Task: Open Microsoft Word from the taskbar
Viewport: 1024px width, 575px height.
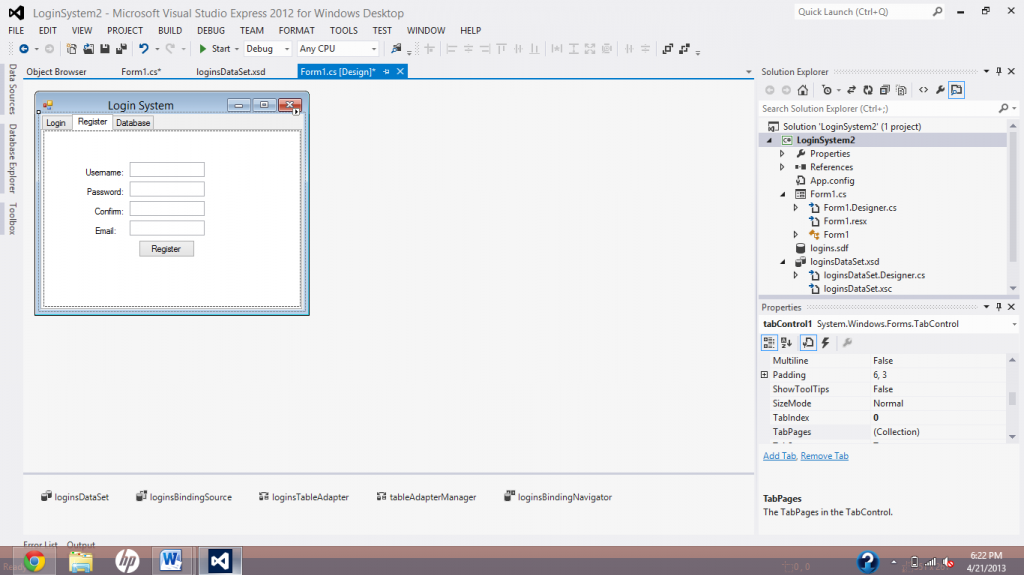Action: pos(171,561)
